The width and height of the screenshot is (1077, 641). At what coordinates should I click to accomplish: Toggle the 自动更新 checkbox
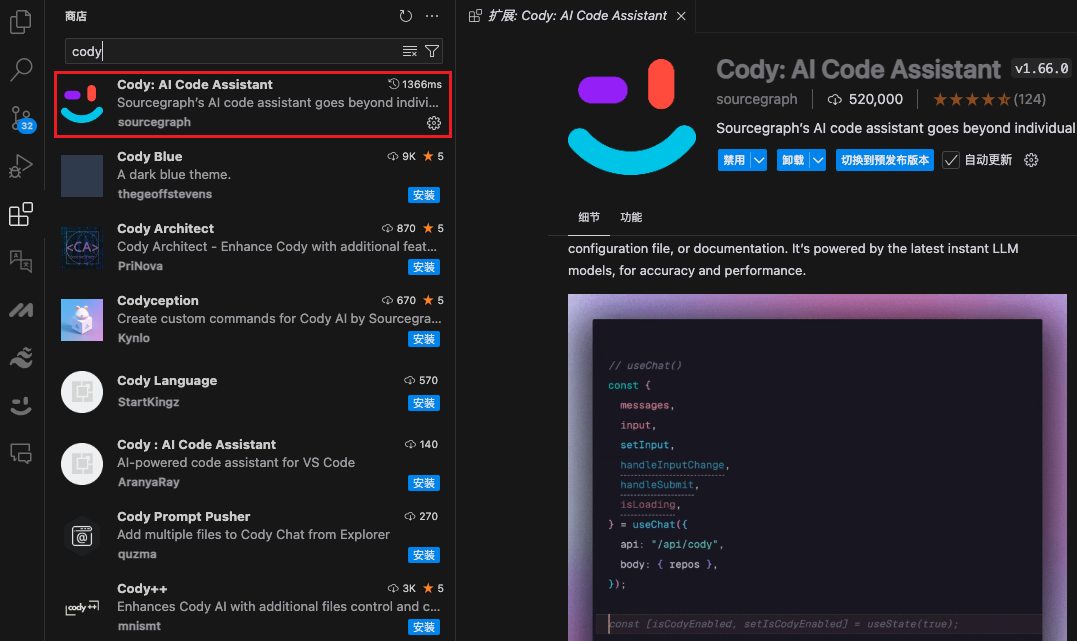951,160
